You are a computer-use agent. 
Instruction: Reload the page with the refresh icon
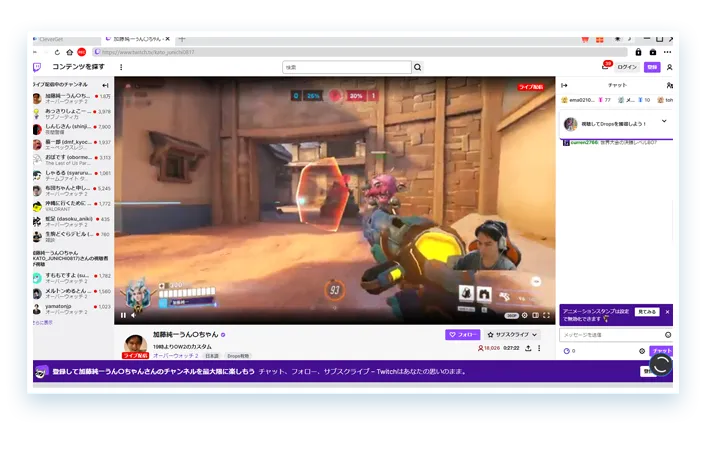click(57, 52)
